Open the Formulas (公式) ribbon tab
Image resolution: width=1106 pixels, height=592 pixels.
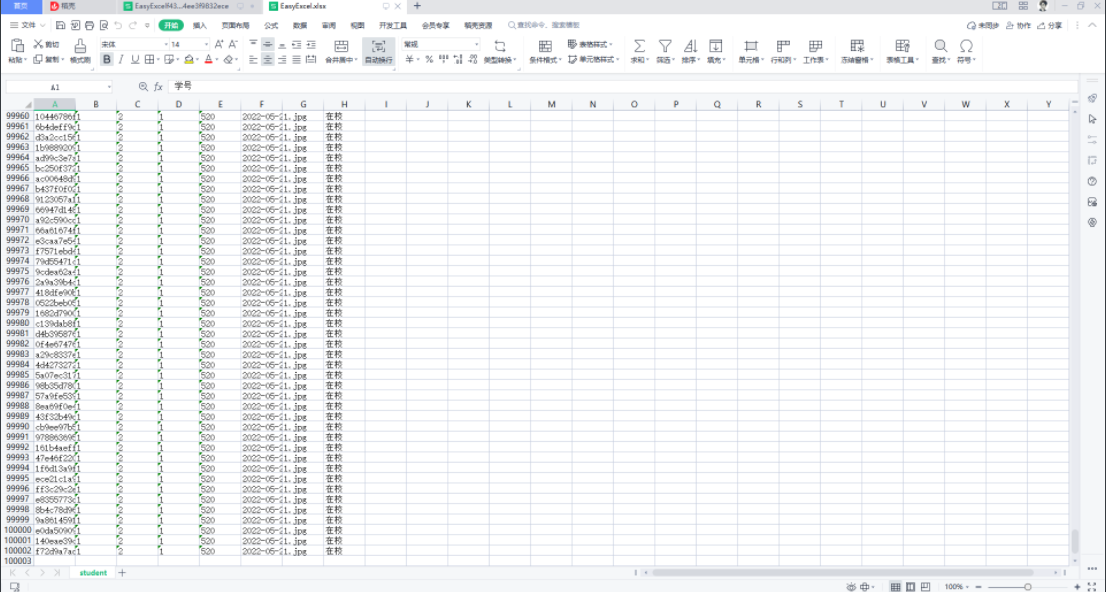click(x=271, y=25)
